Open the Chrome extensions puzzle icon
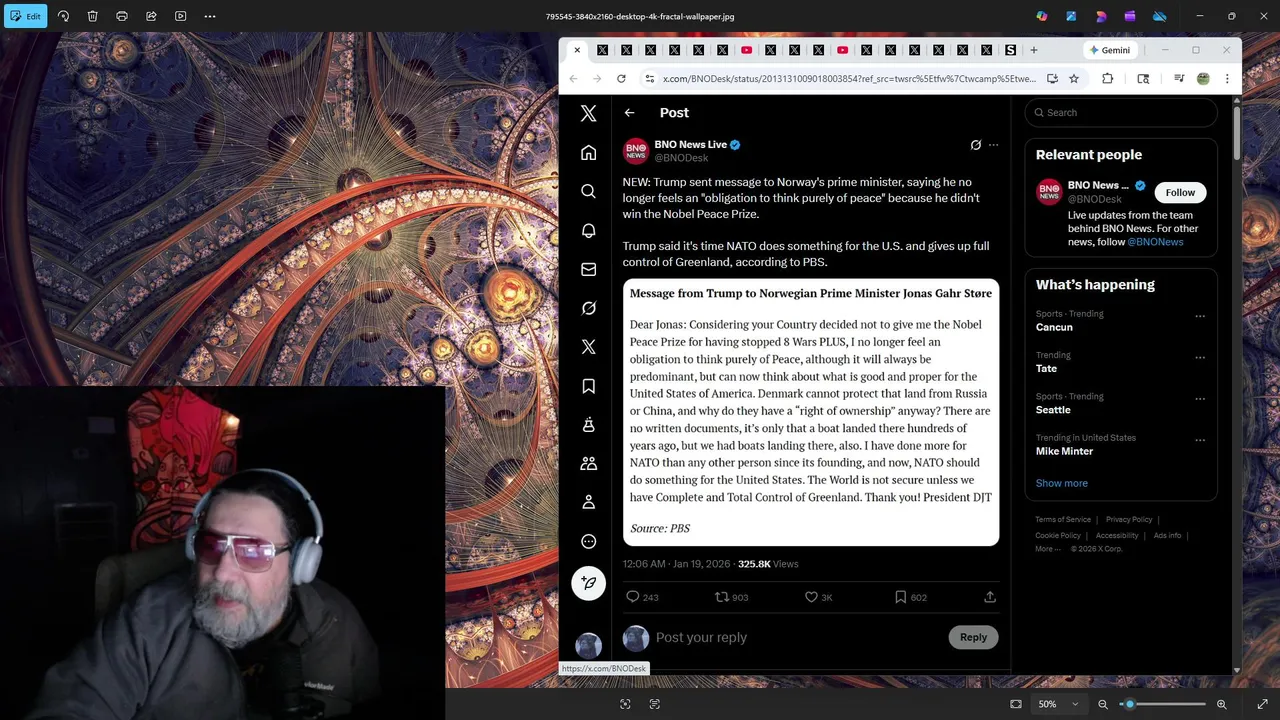This screenshot has width=1280, height=720. [x=1107, y=78]
